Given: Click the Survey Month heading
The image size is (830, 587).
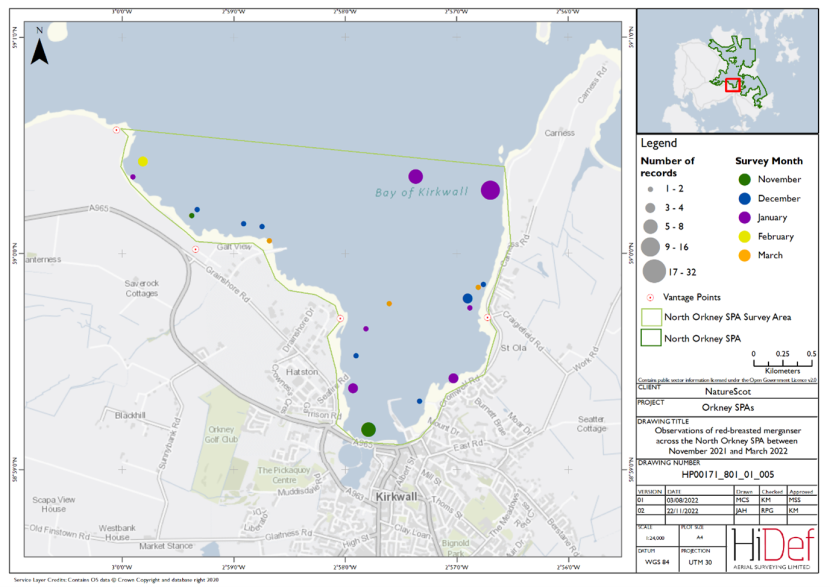Looking at the screenshot, I should (769, 161).
